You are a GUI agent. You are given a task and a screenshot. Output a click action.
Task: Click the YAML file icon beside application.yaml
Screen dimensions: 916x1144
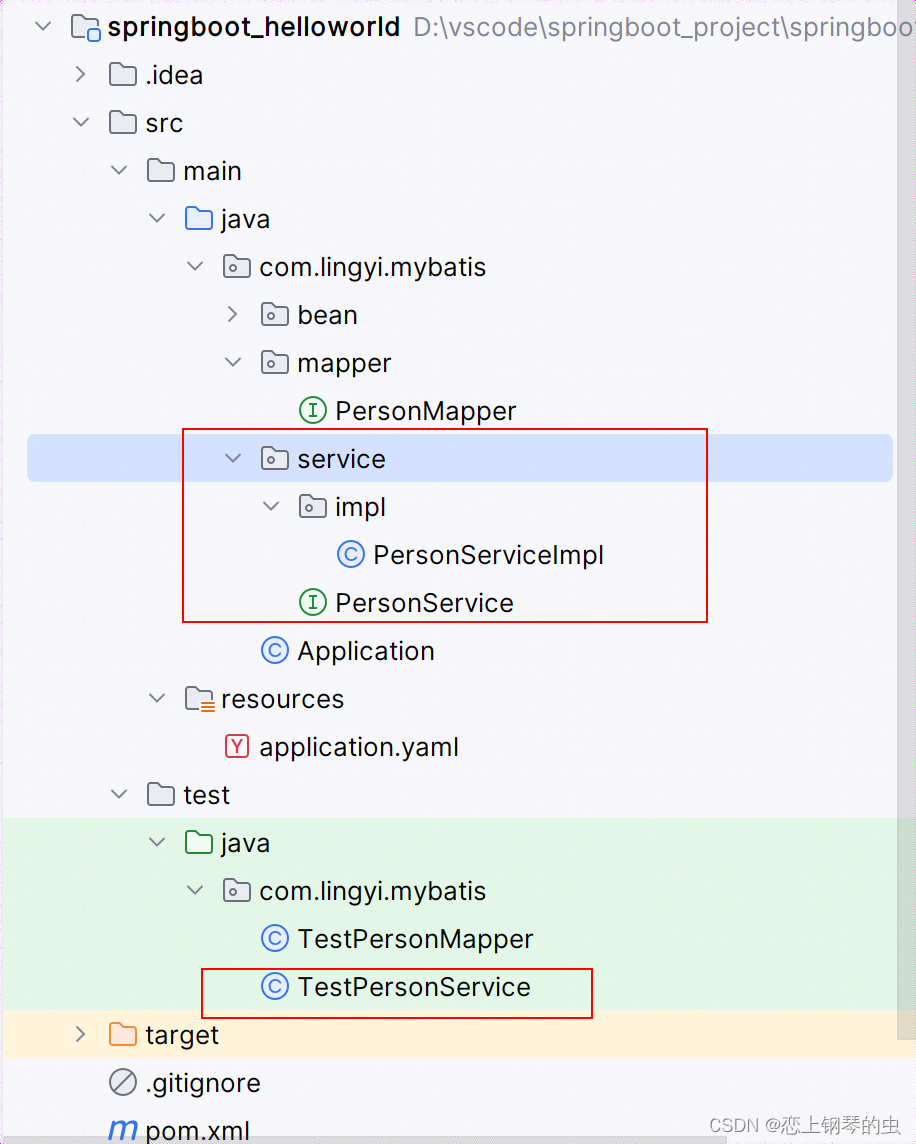[237, 746]
